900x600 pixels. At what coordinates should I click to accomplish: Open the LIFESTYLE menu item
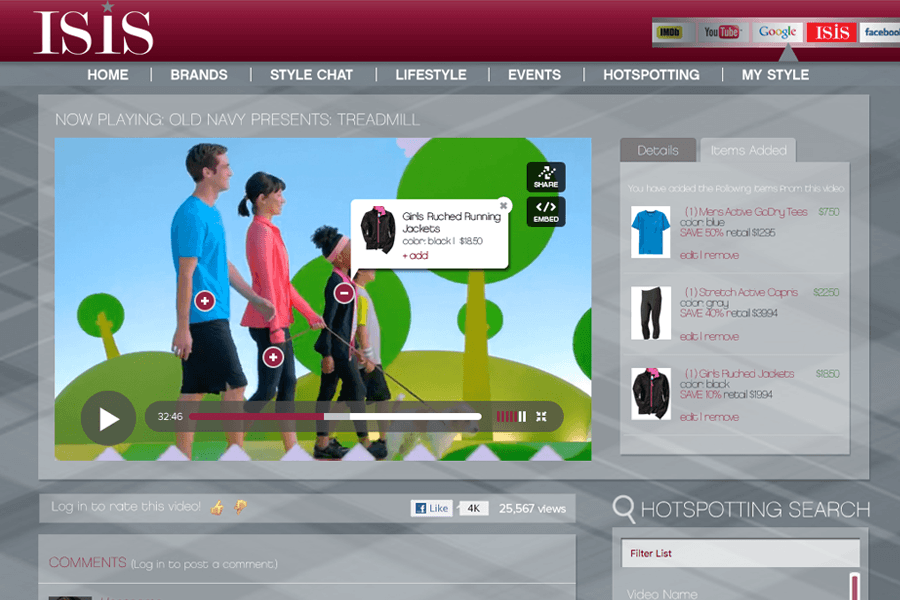pyautogui.click(x=431, y=75)
